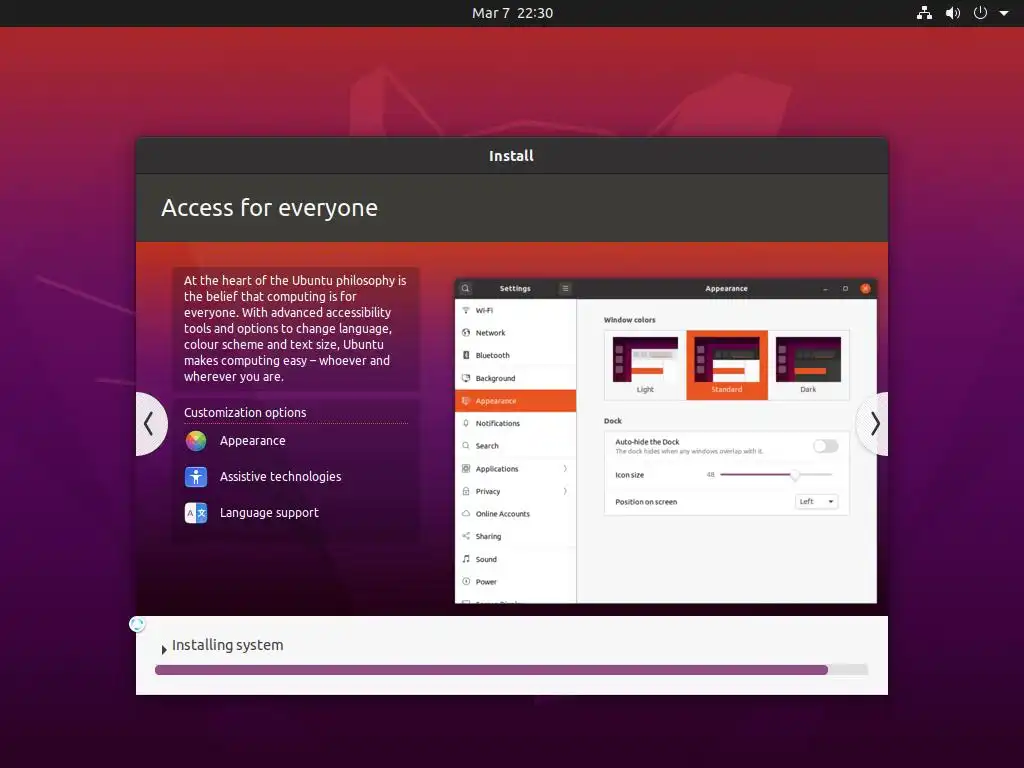
Task: Click the Wi-Fi signal icon in sidebar
Action: click(x=466, y=310)
